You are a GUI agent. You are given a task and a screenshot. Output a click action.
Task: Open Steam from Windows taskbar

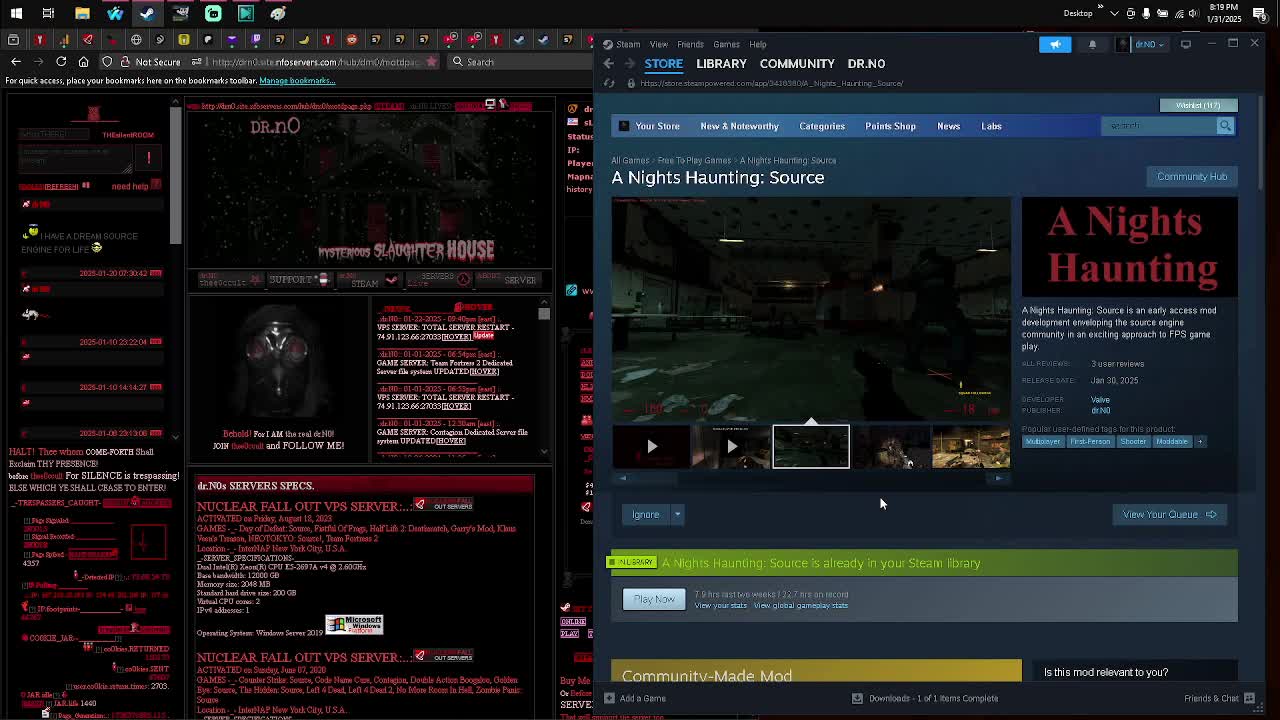tap(147, 13)
